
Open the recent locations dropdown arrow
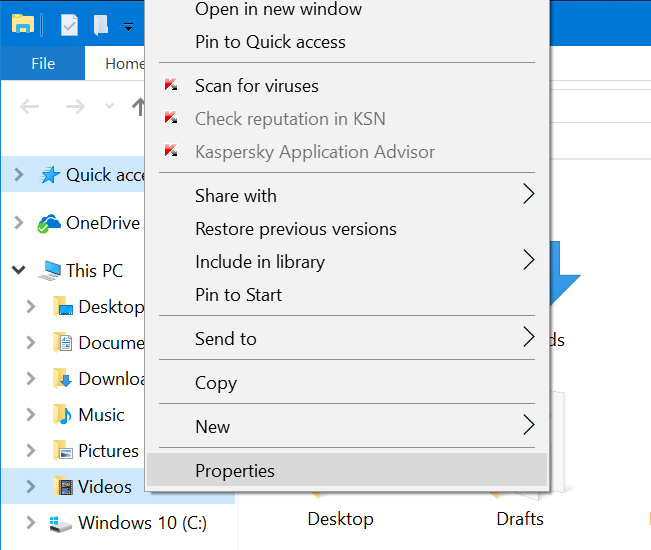click(x=109, y=106)
